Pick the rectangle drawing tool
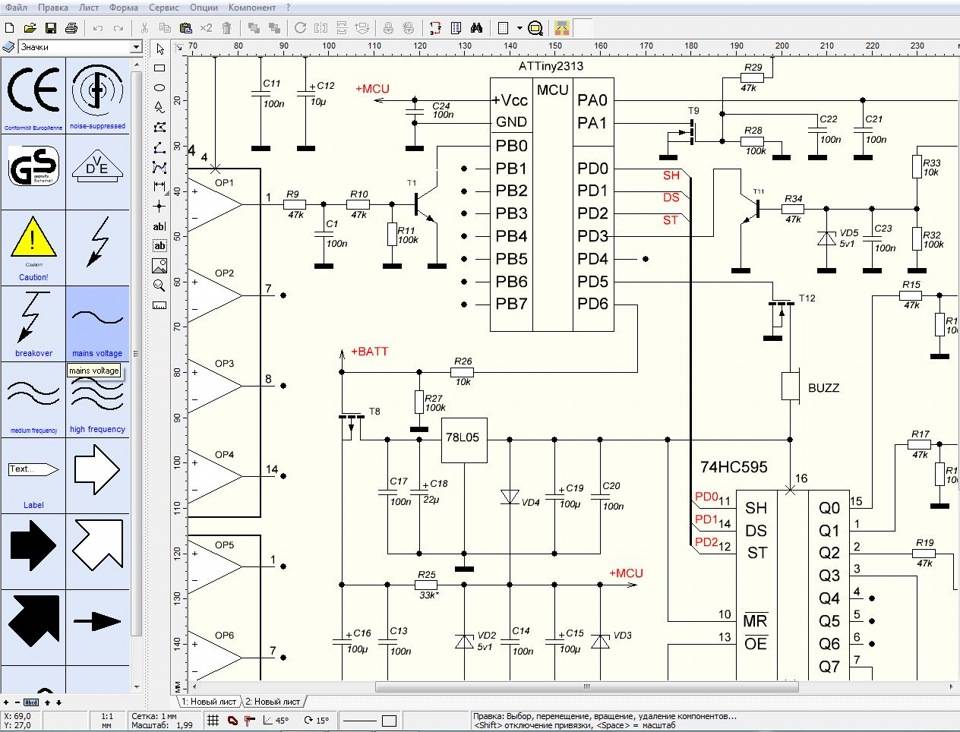The height and width of the screenshot is (732, 960). coord(160,68)
